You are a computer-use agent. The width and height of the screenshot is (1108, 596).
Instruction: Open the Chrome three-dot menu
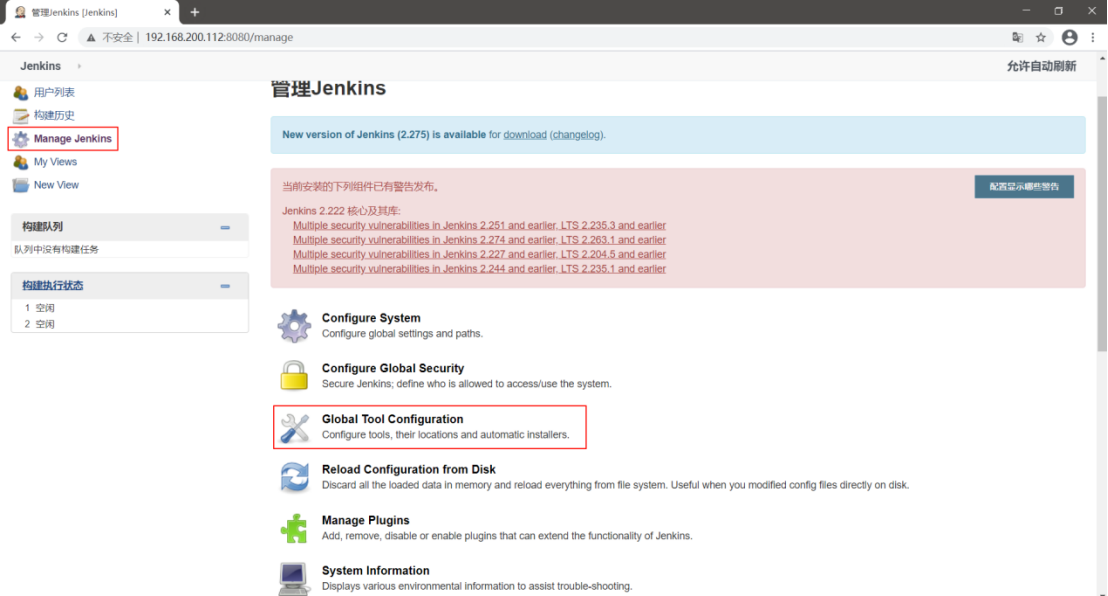[1092, 37]
